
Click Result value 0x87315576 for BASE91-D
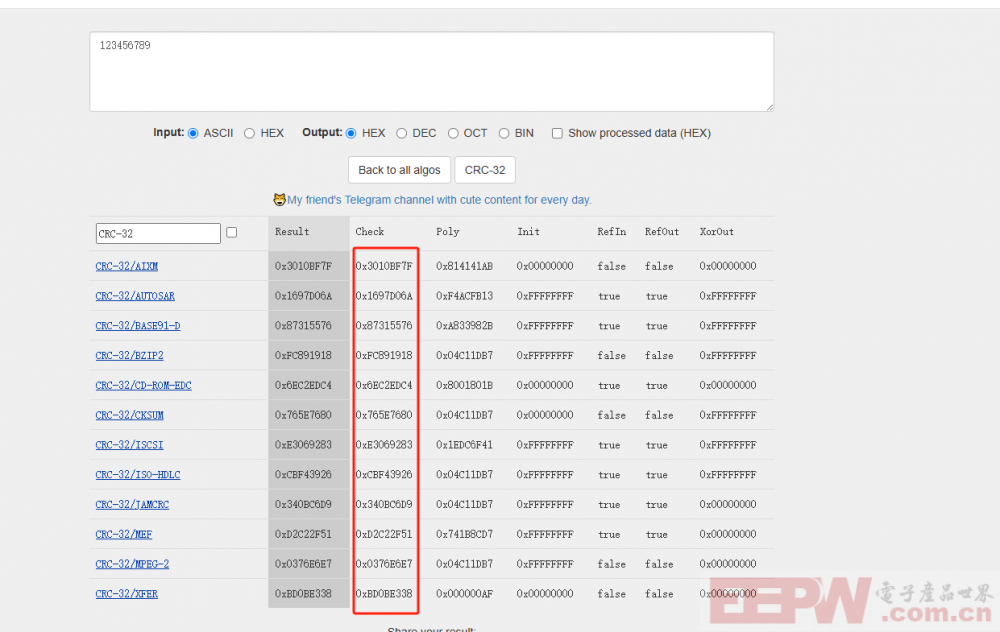[304, 326]
